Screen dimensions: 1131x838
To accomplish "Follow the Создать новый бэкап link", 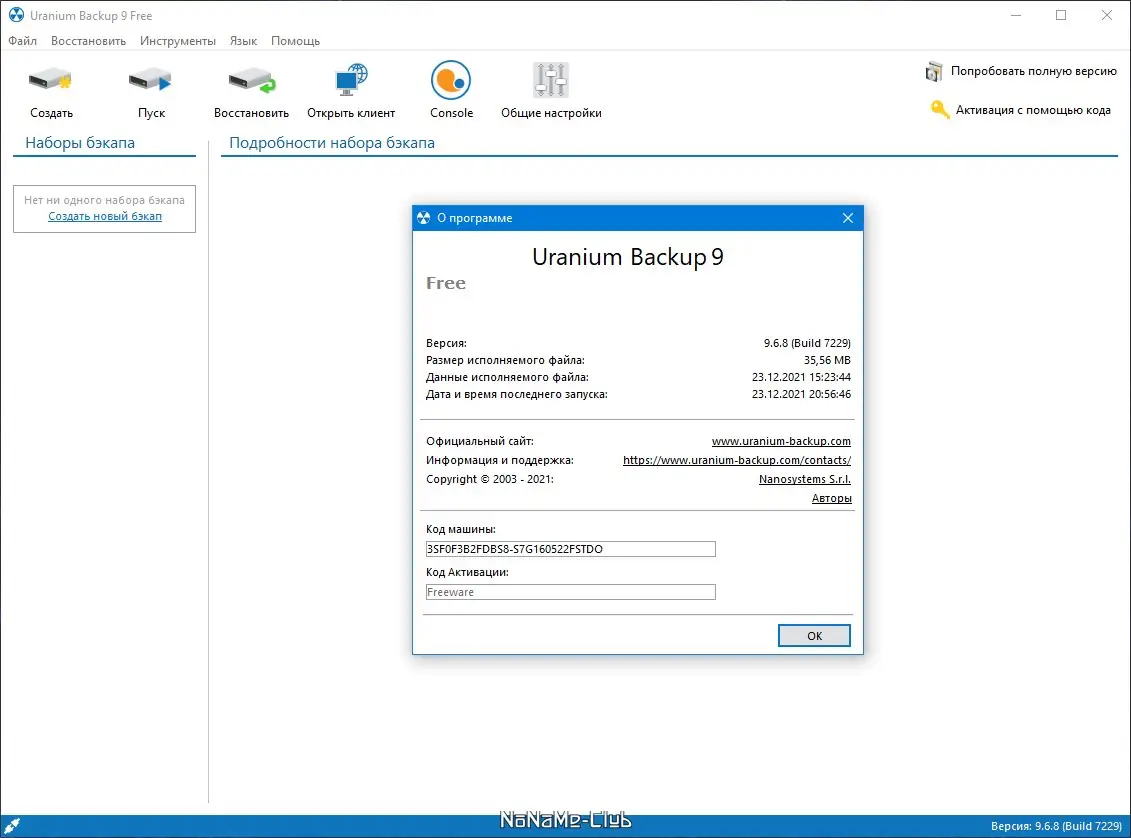I will 105,216.
